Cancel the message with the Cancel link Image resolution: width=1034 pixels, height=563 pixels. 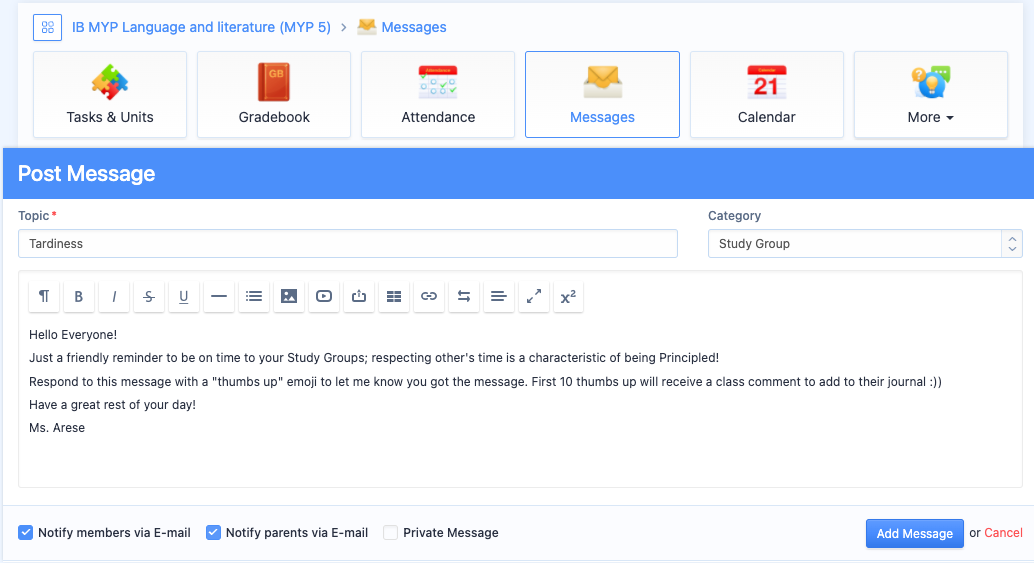click(x=1003, y=533)
